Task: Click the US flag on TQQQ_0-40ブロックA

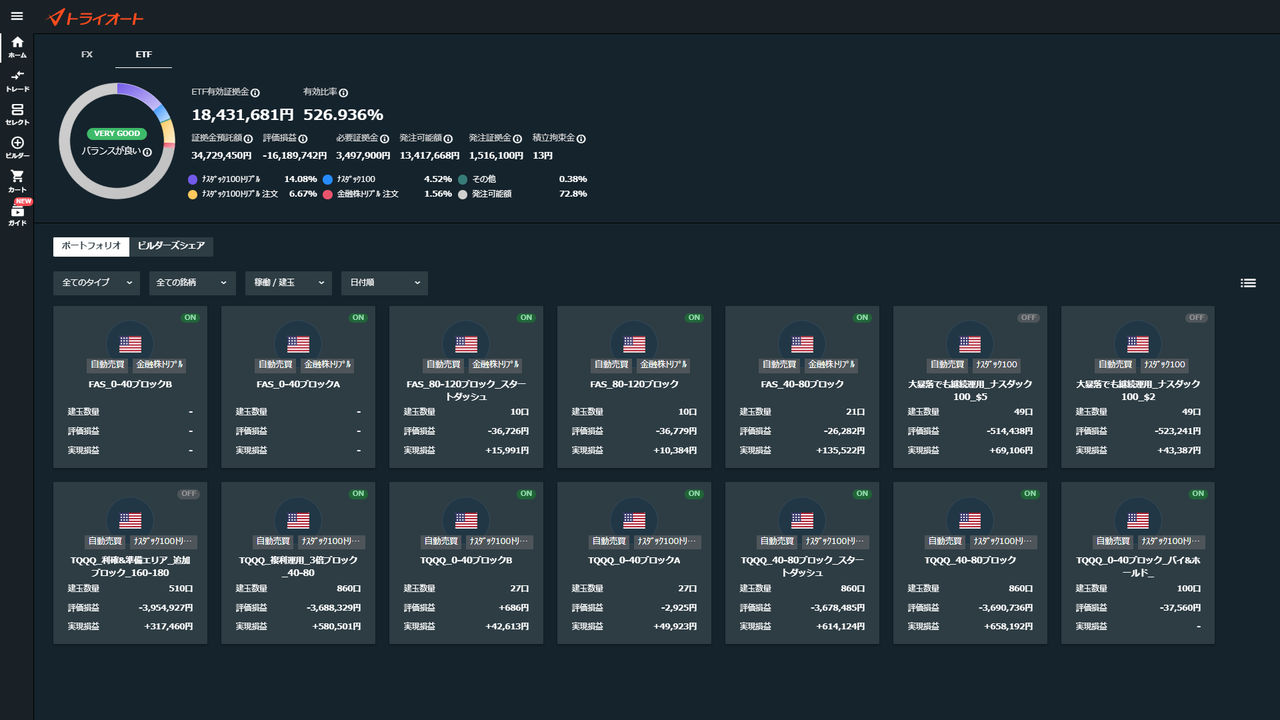Action: click(x=634, y=520)
